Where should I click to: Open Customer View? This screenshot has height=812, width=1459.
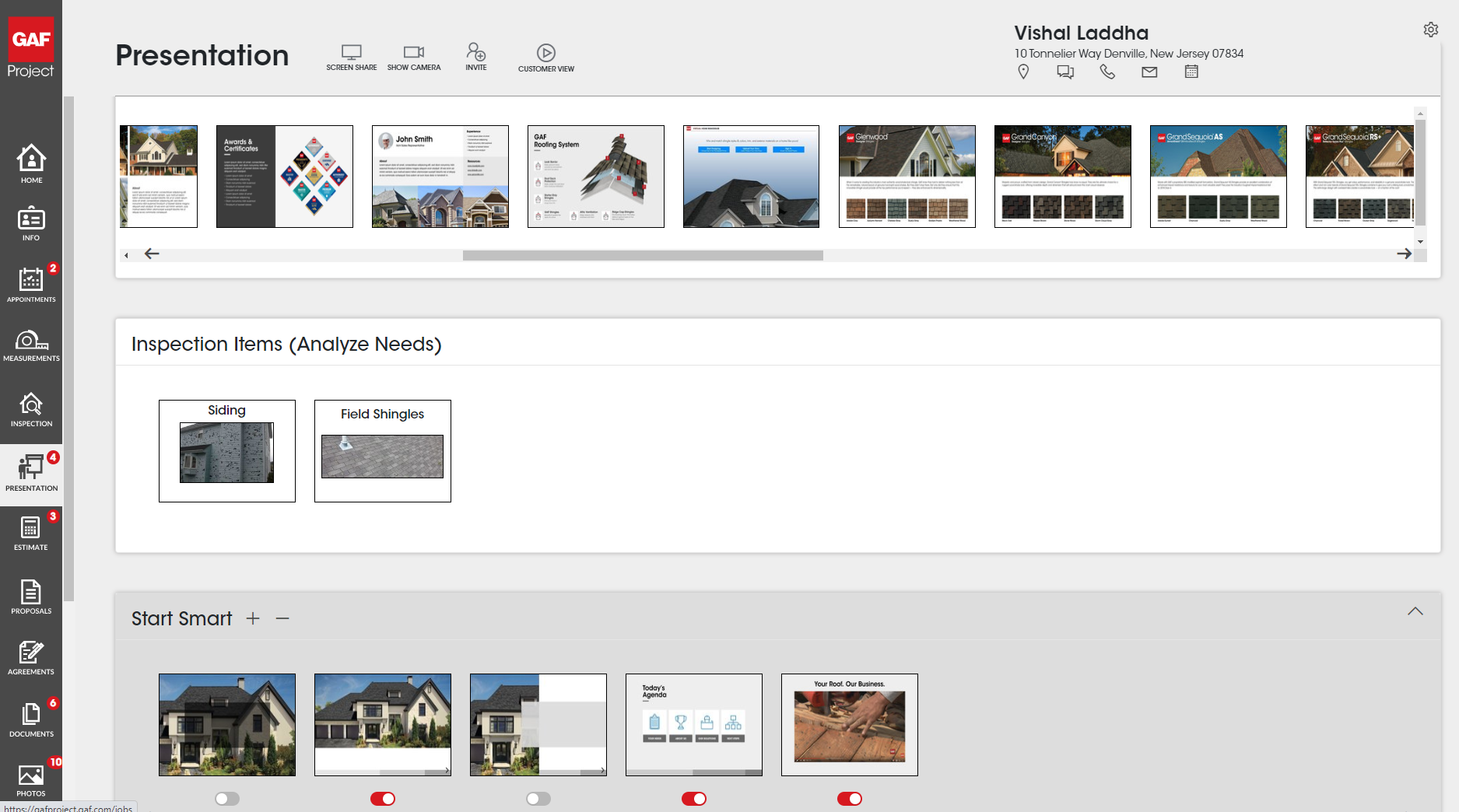(x=546, y=58)
